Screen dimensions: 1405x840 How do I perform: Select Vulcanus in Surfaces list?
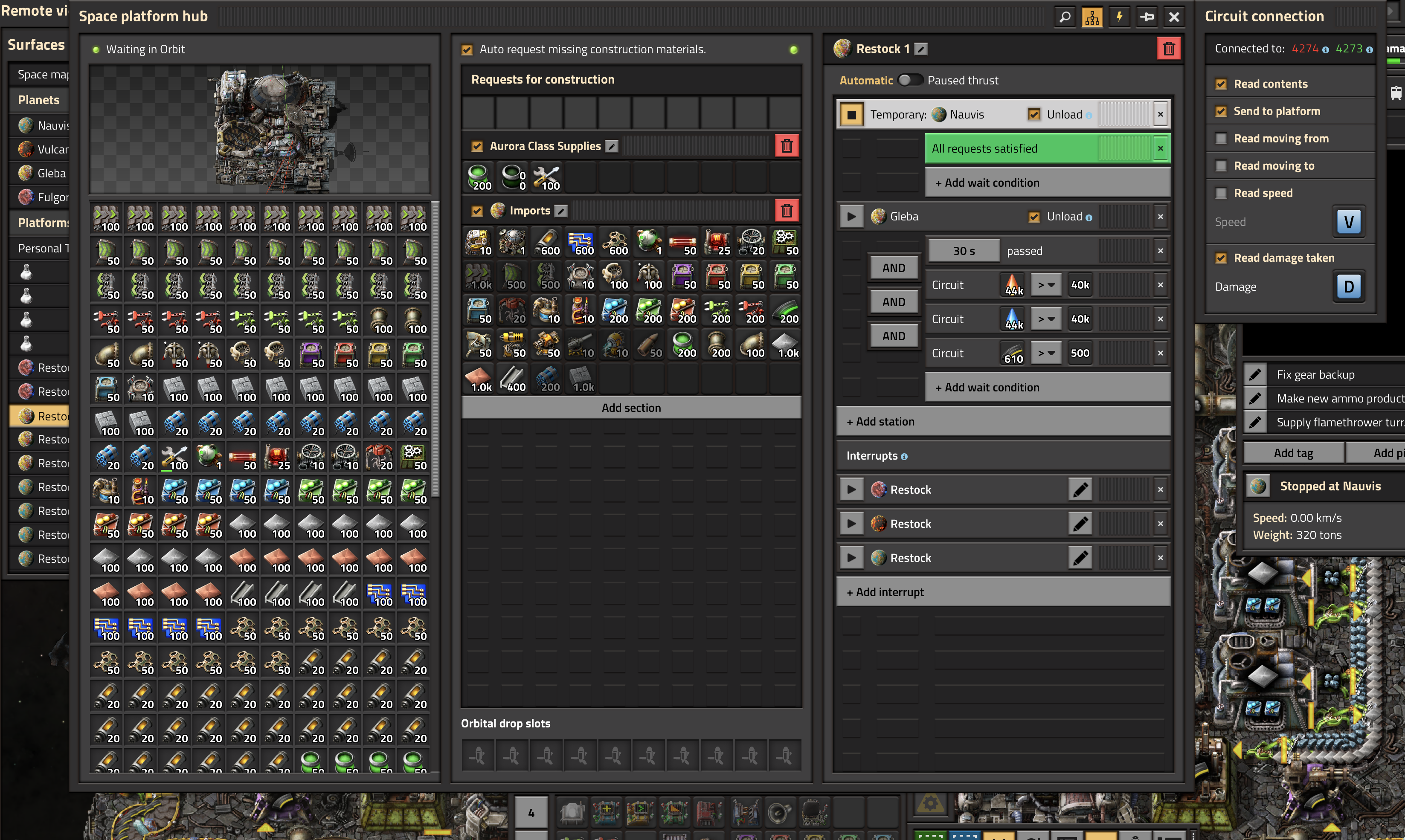[x=40, y=149]
